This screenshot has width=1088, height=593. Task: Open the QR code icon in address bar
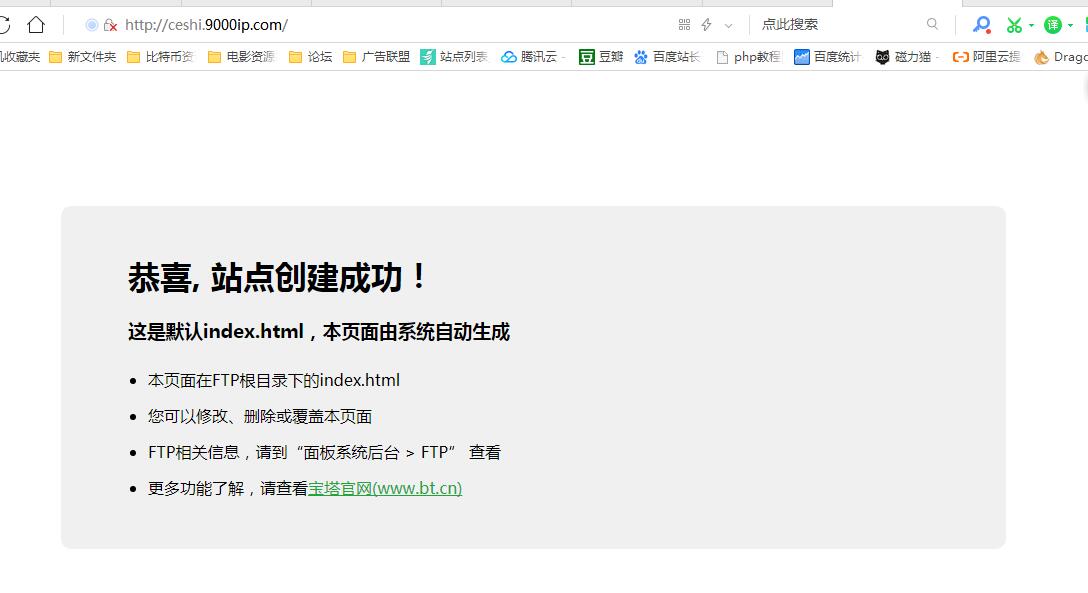click(x=684, y=25)
